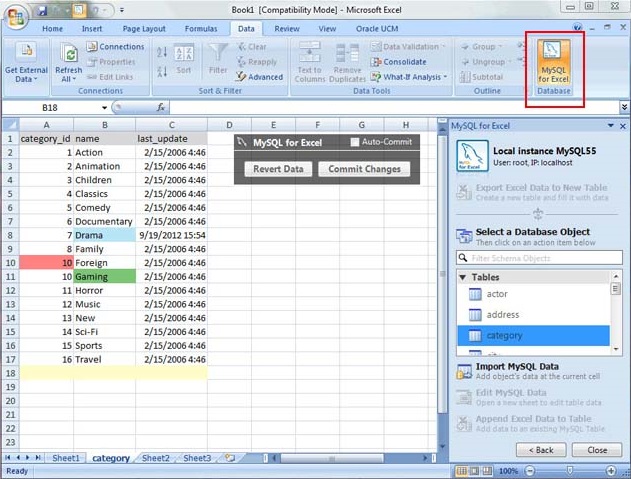Viewport: 631px width, 479px height.
Task: Close the MySQL for Excel task pane
Action: (x=623, y=126)
